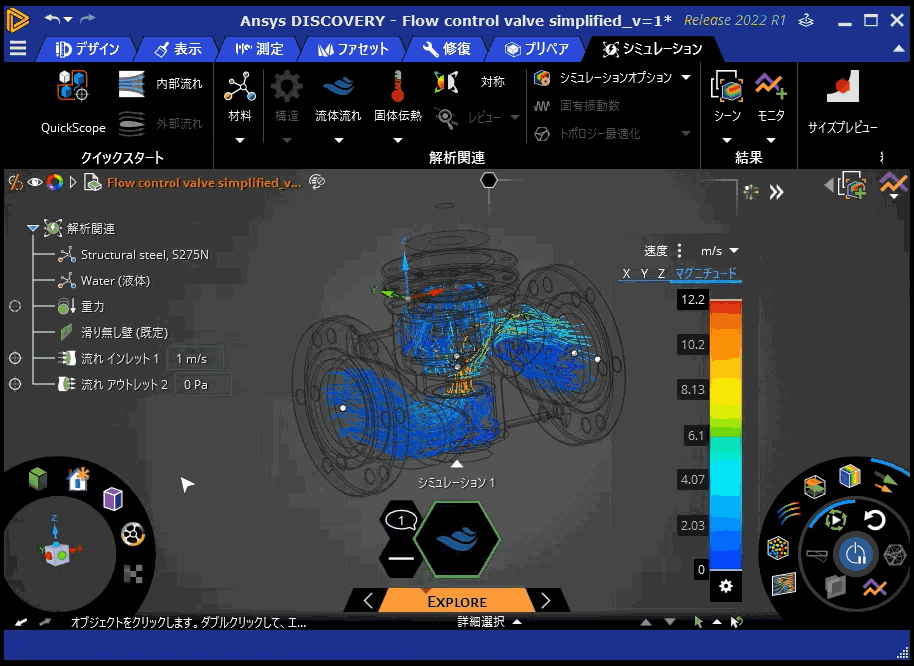Toggle the 流れ アウトレット 2 suppress circle
Screen dimensions: 914x666
(15, 384)
